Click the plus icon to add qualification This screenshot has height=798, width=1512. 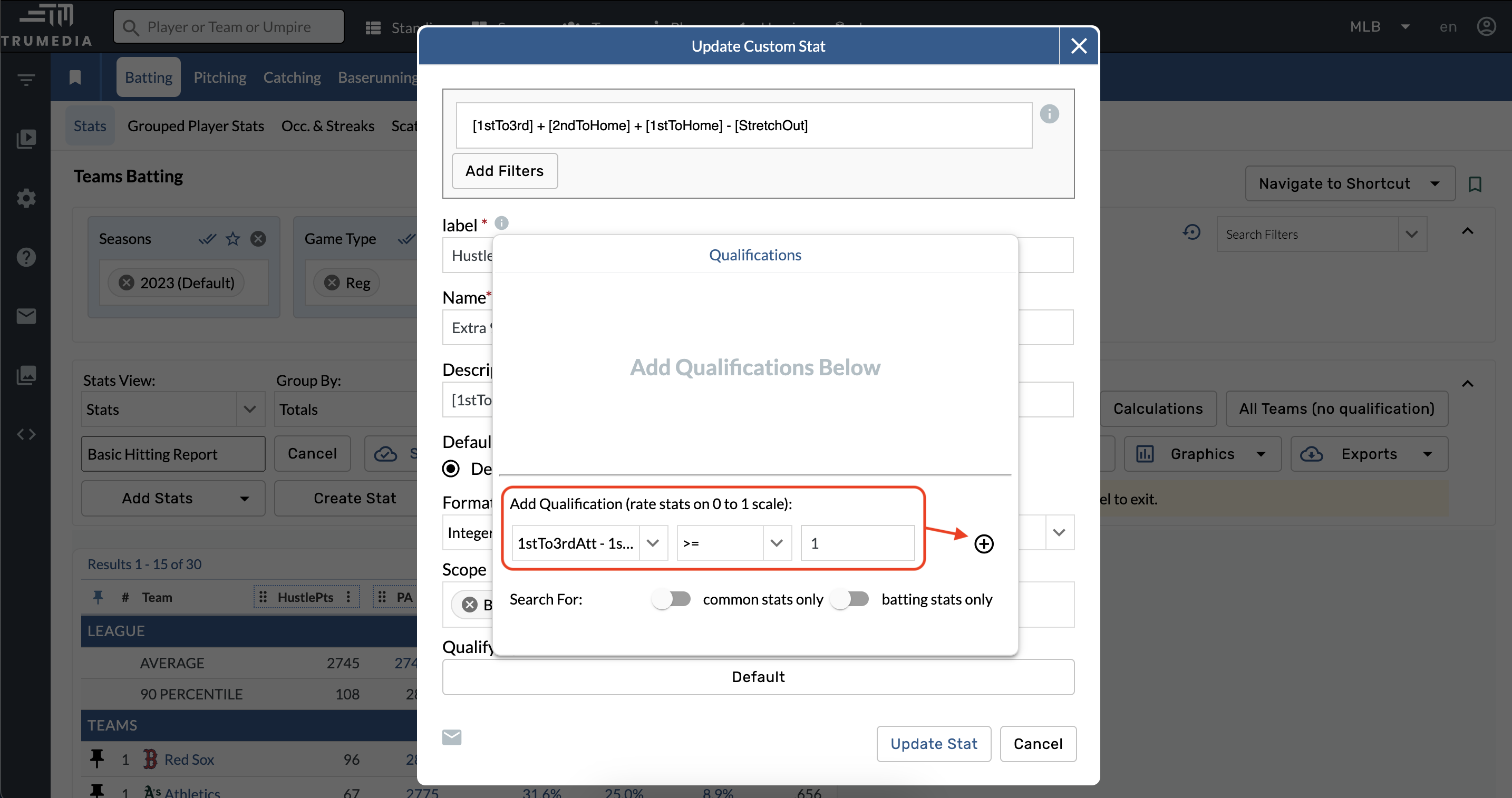[x=984, y=543]
